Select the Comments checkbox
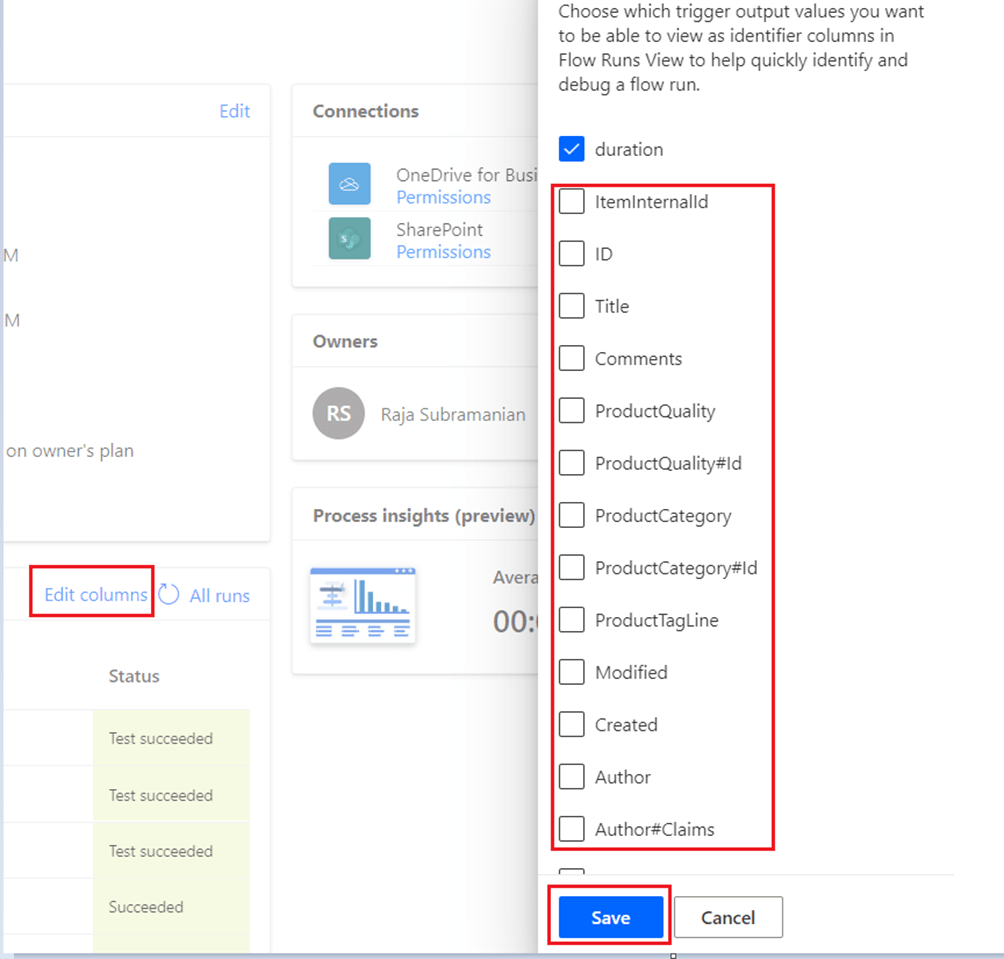This screenshot has width=1004, height=959. pyautogui.click(x=572, y=359)
